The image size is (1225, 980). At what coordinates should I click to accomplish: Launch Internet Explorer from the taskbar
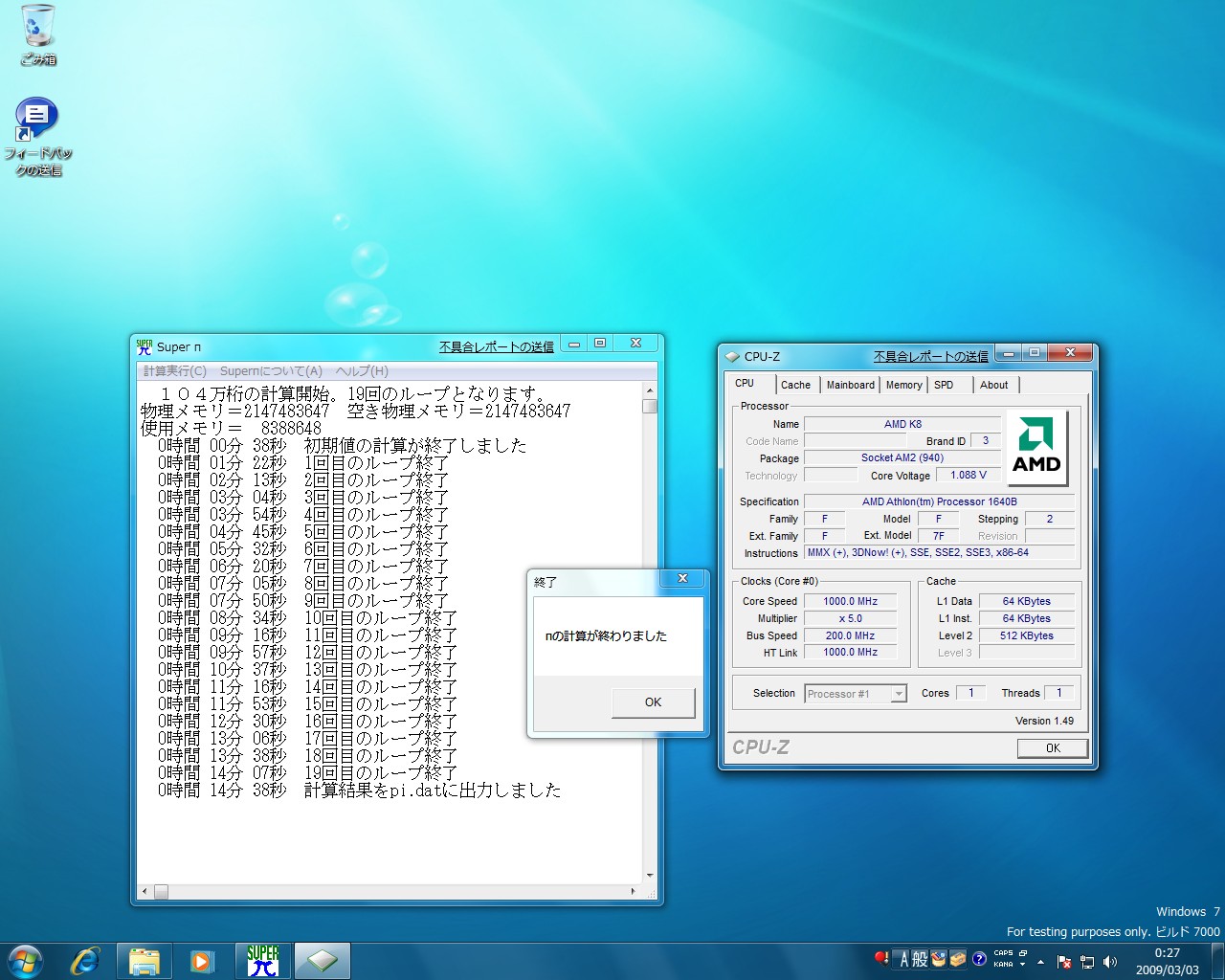click(x=85, y=961)
